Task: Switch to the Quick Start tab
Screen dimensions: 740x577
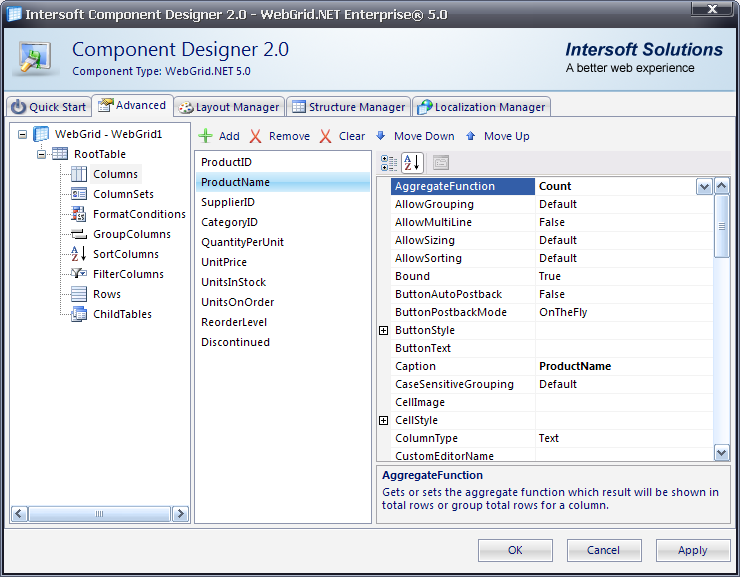Action: point(49,107)
